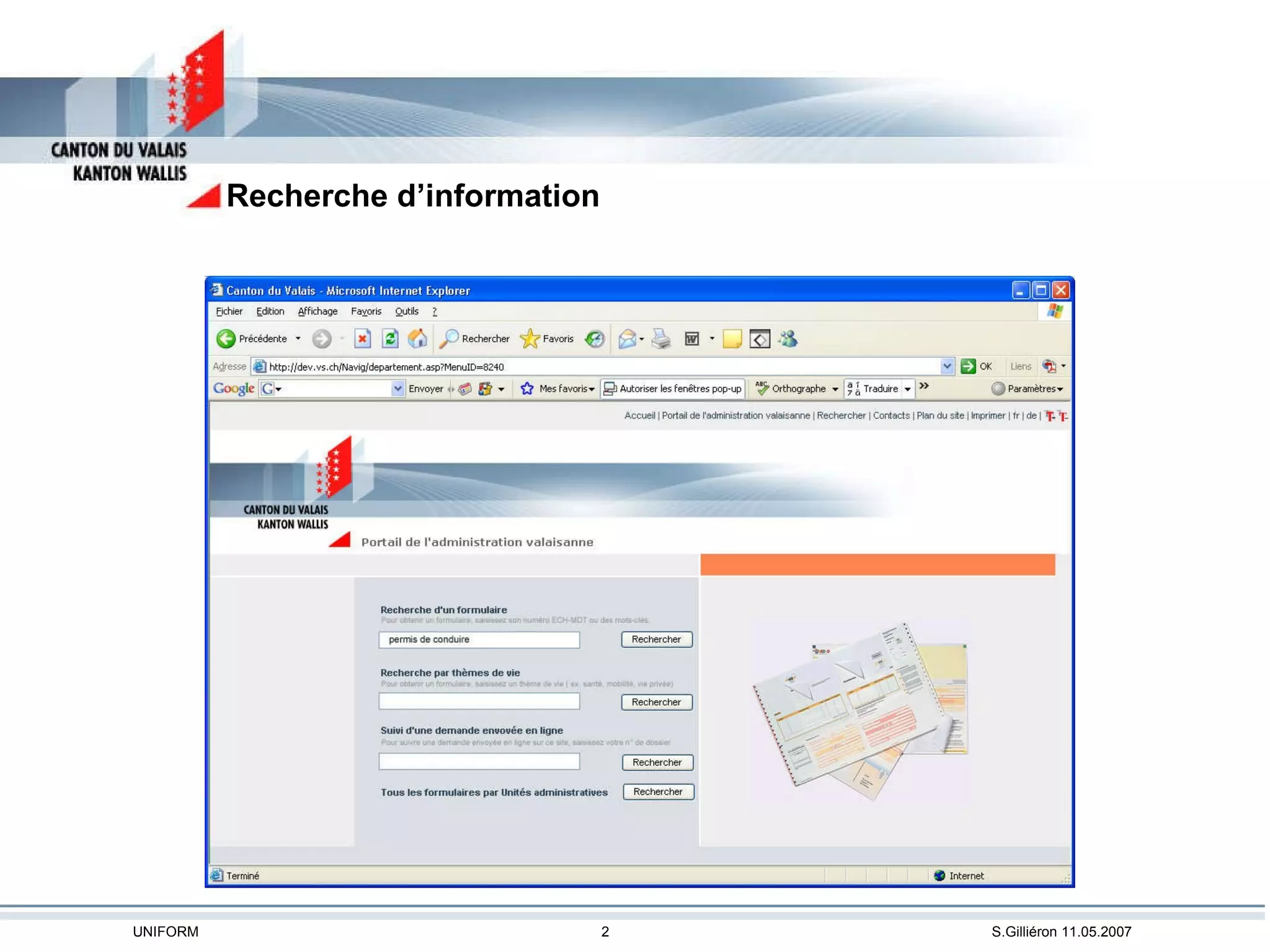
Task: Open the Affichage menu
Action: 317,311
